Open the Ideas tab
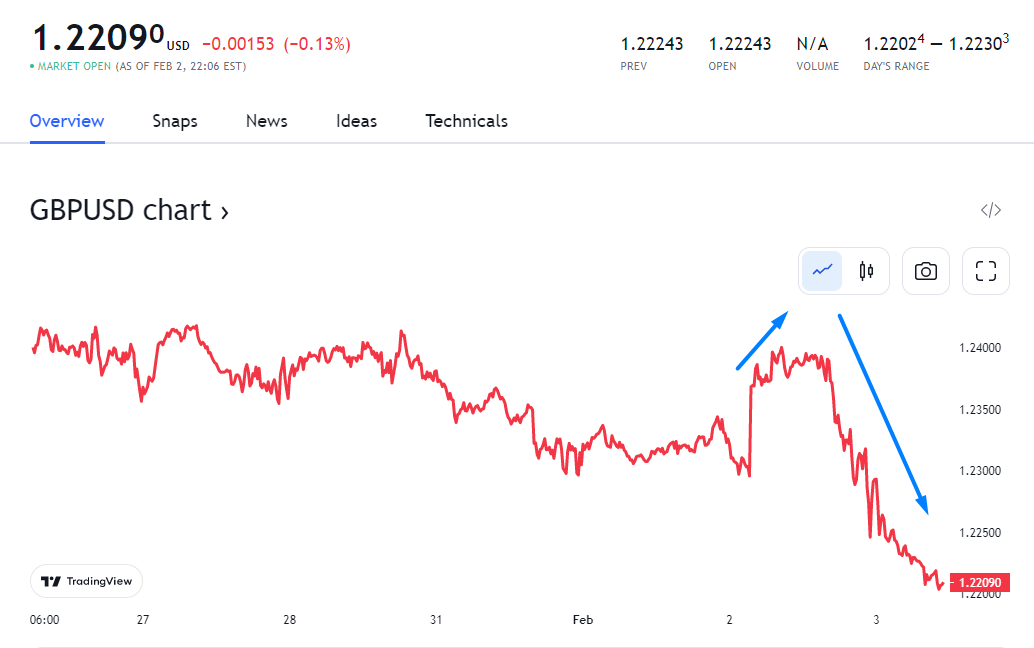 pyautogui.click(x=356, y=121)
